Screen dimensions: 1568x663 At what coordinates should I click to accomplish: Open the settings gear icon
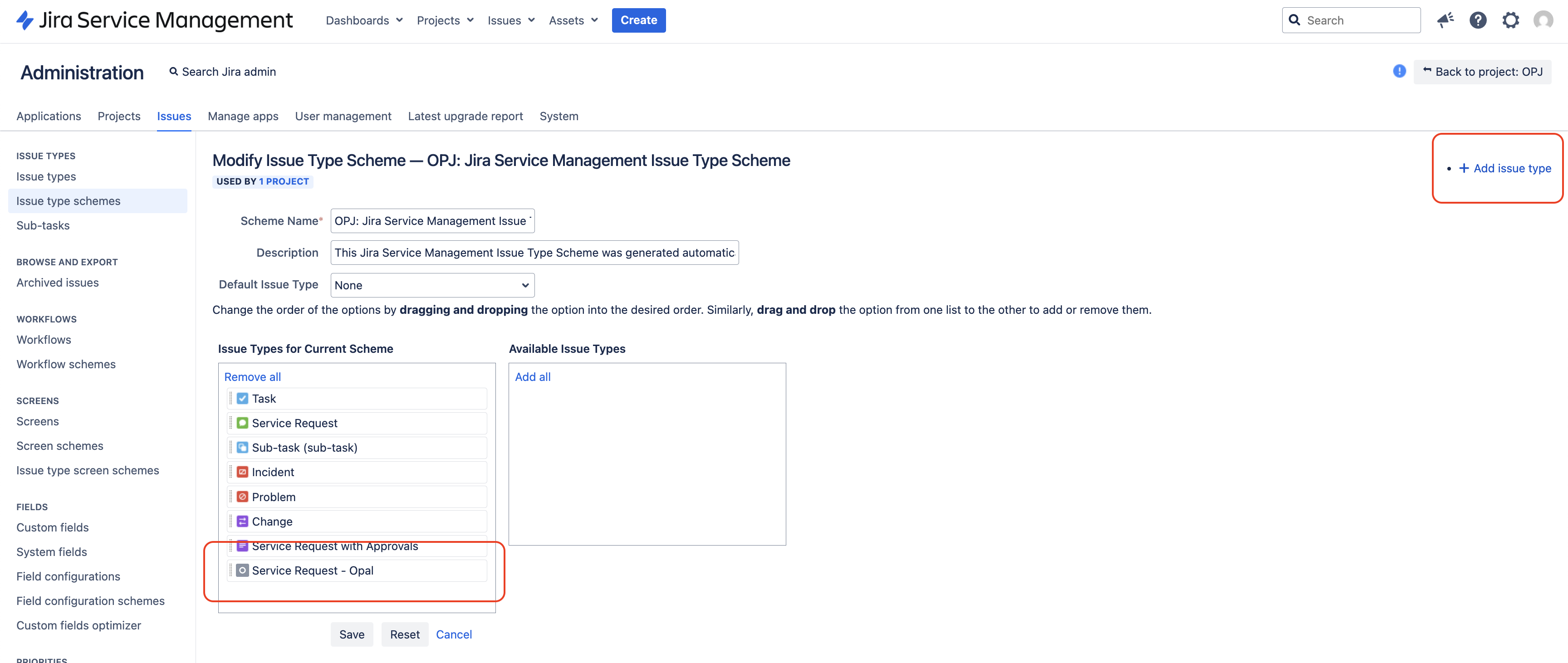(x=1511, y=20)
